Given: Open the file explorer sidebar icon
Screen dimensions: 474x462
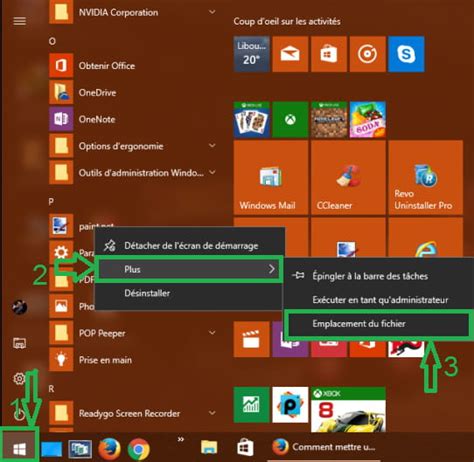Looking at the screenshot, I should click(x=19, y=343).
